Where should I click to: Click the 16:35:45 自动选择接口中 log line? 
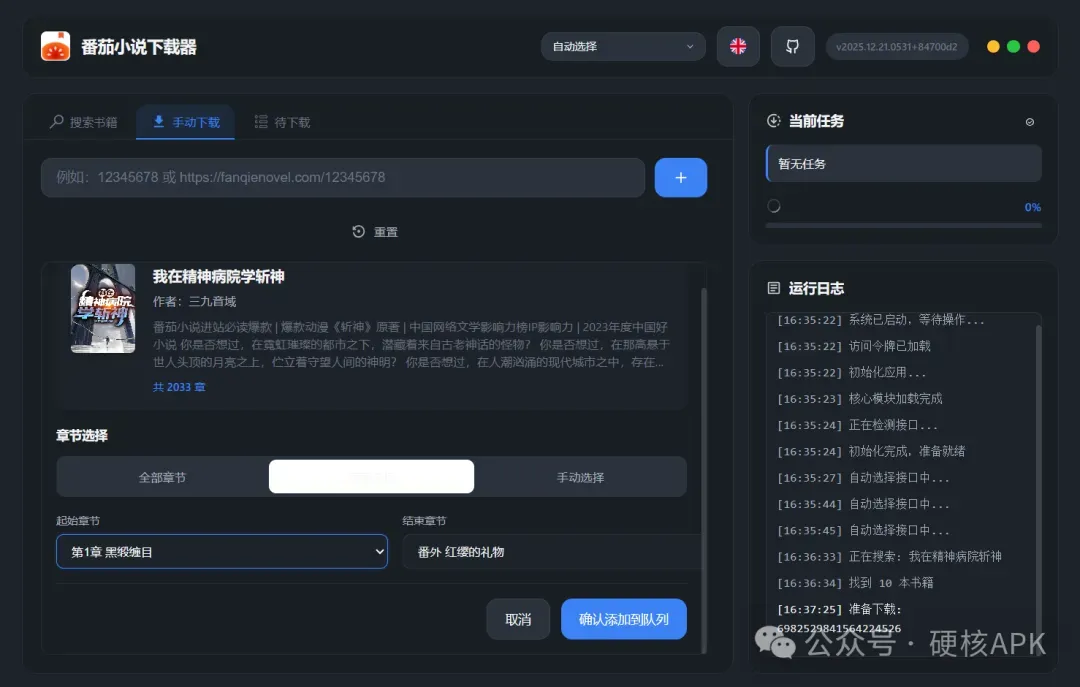[x=863, y=530]
